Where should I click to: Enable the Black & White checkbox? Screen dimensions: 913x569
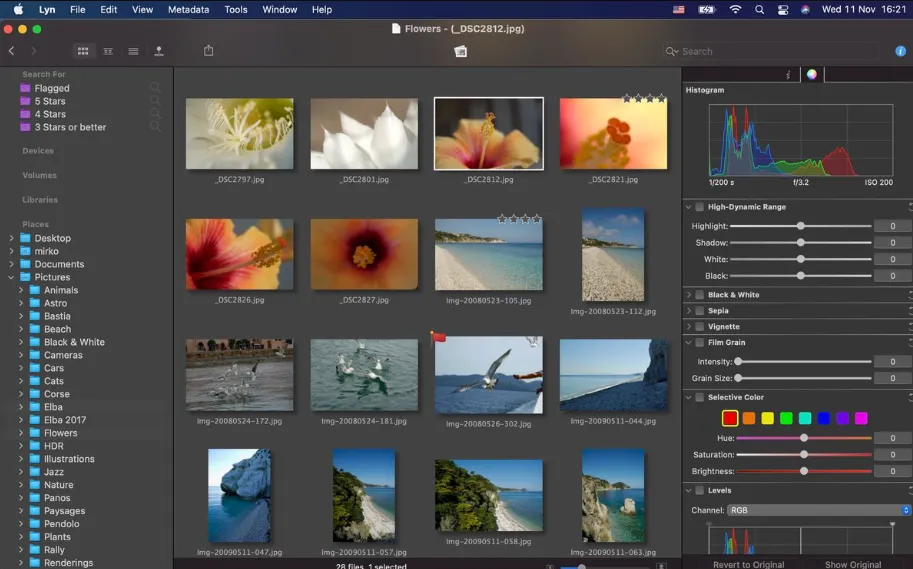click(699, 295)
